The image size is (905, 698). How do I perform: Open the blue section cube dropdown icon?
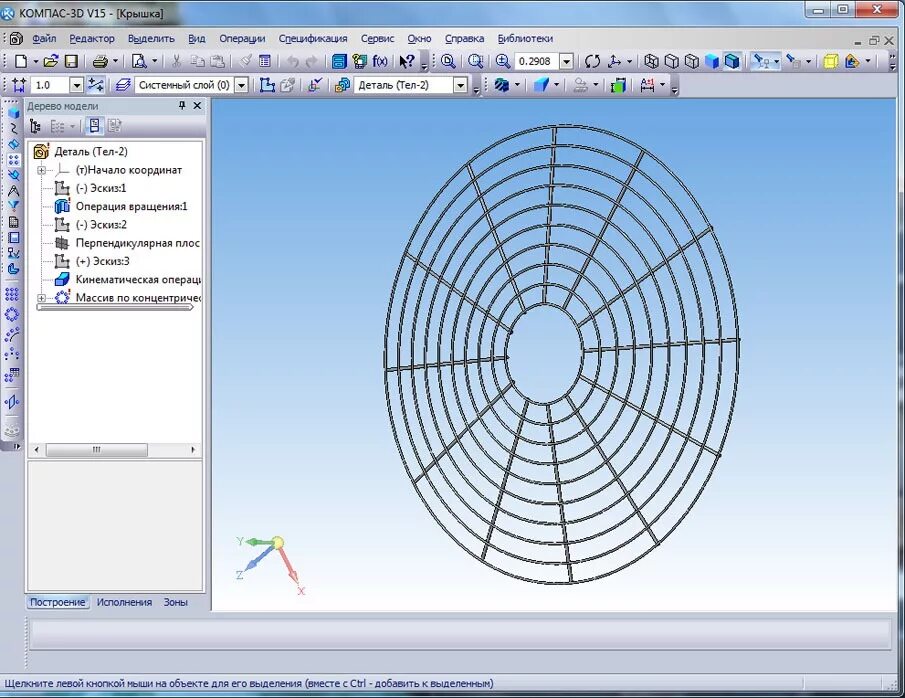click(x=540, y=85)
